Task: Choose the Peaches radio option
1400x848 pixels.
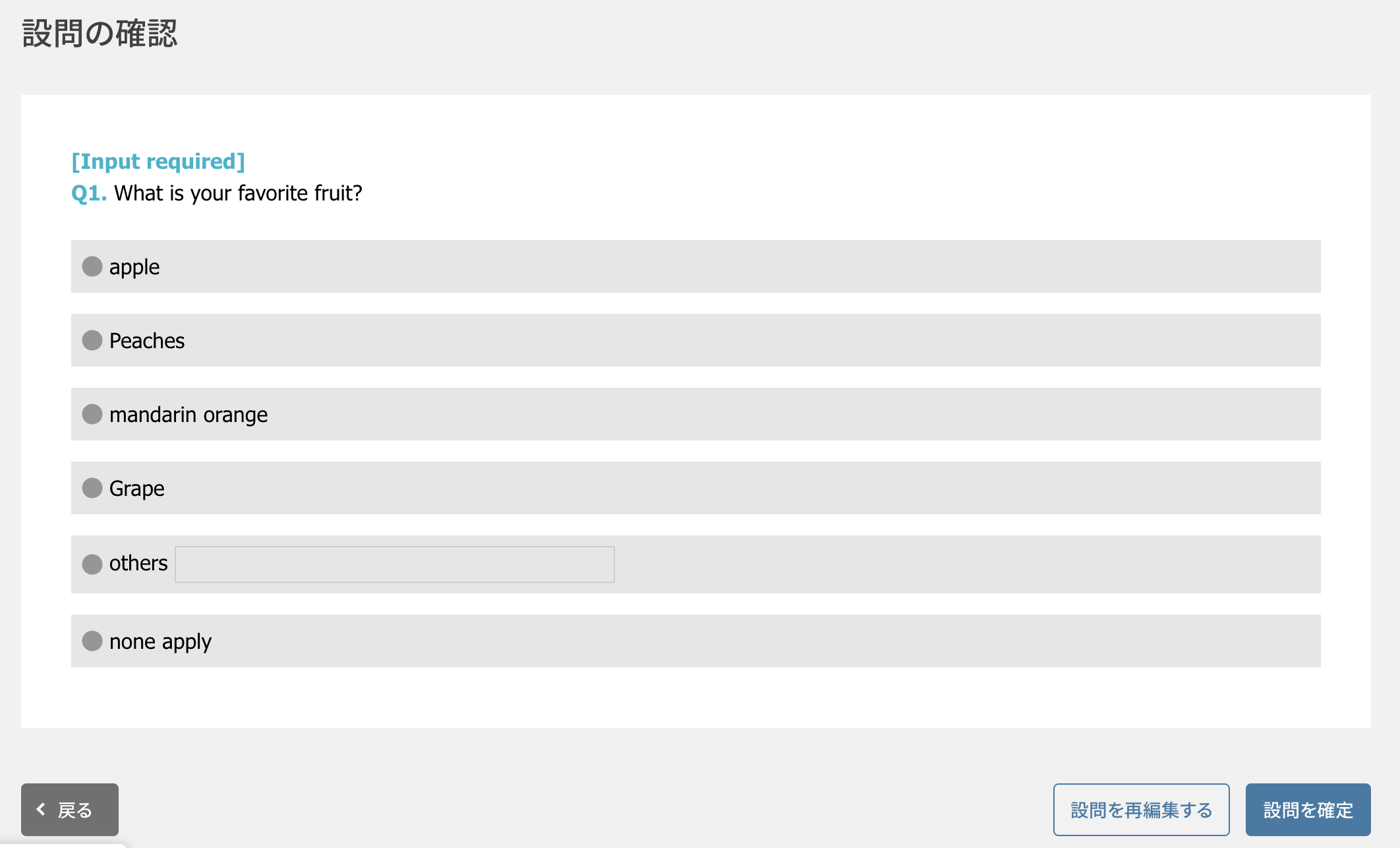Action: click(x=92, y=340)
